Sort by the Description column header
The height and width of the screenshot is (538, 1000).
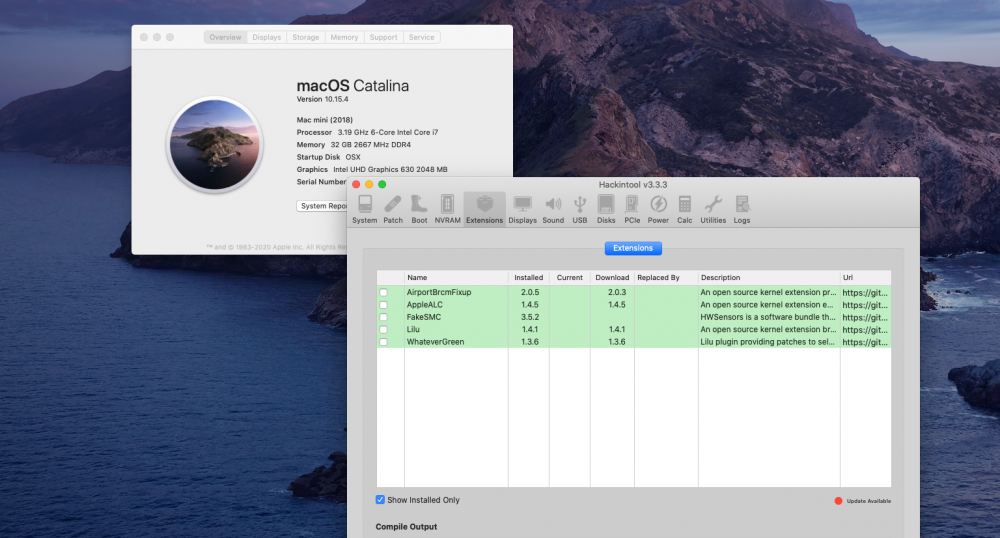coord(769,277)
